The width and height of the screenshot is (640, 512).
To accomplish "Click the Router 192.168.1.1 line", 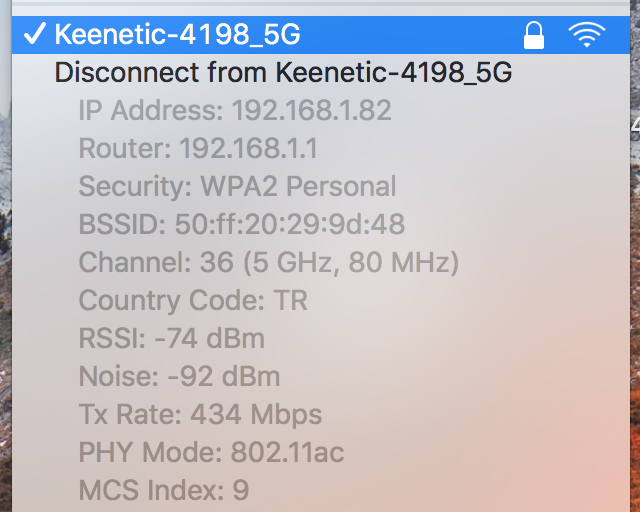I will 198,148.
